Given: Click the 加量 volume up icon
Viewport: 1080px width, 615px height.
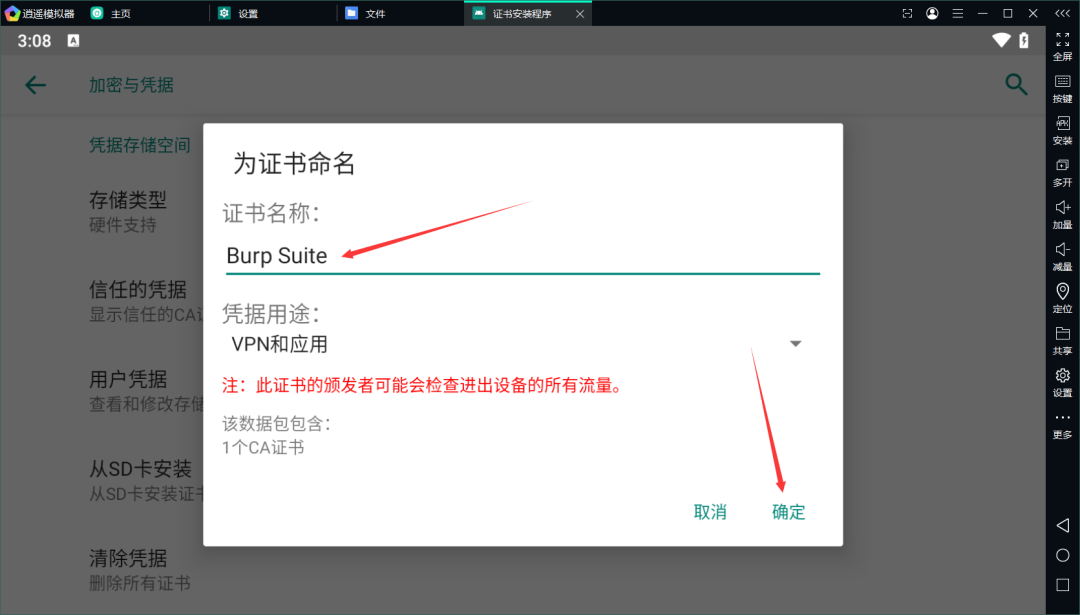Looking at the screenshot, I should 1062,215.
